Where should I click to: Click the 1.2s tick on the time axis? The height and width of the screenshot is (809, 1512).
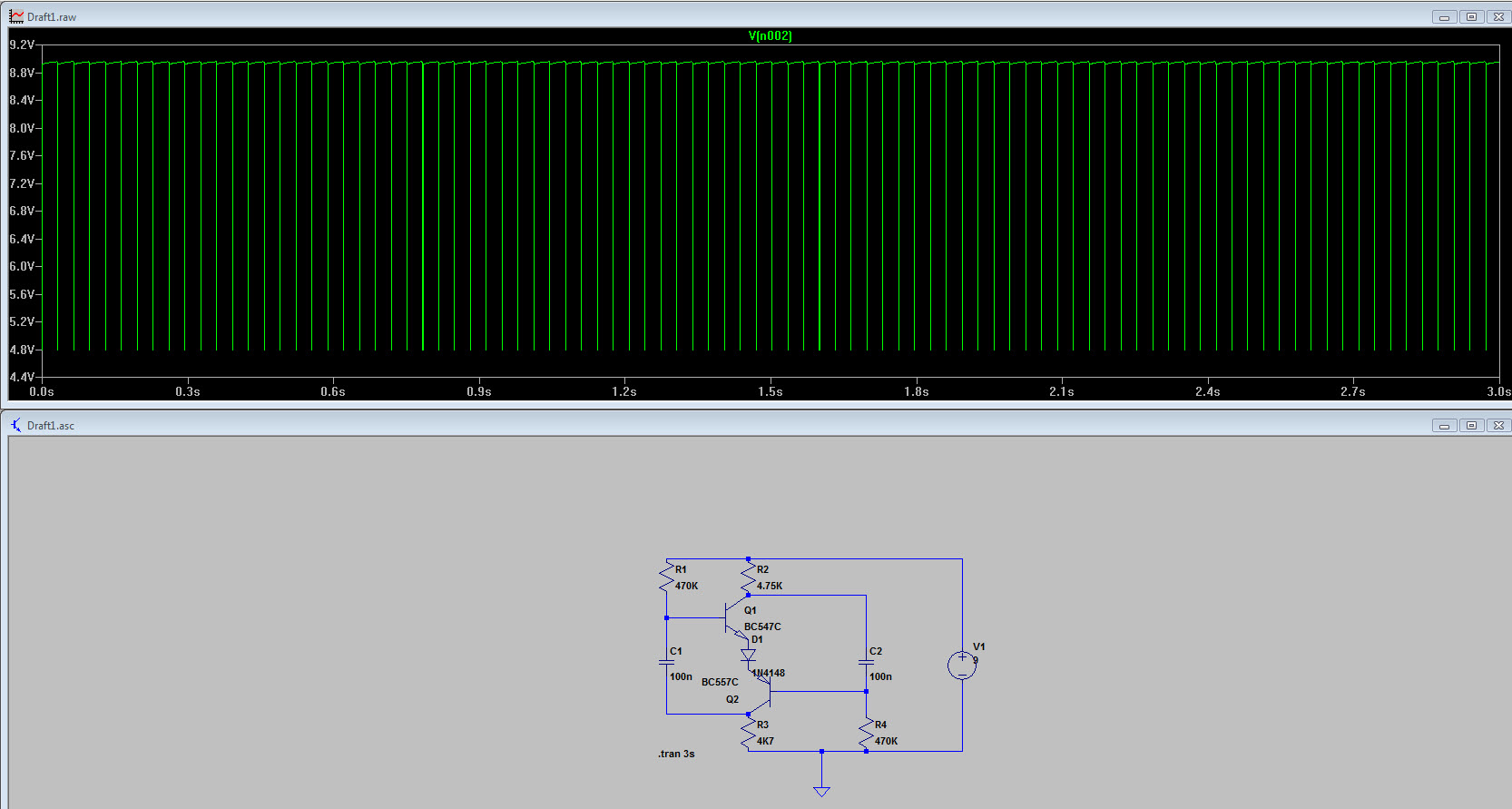click(624, 391)
